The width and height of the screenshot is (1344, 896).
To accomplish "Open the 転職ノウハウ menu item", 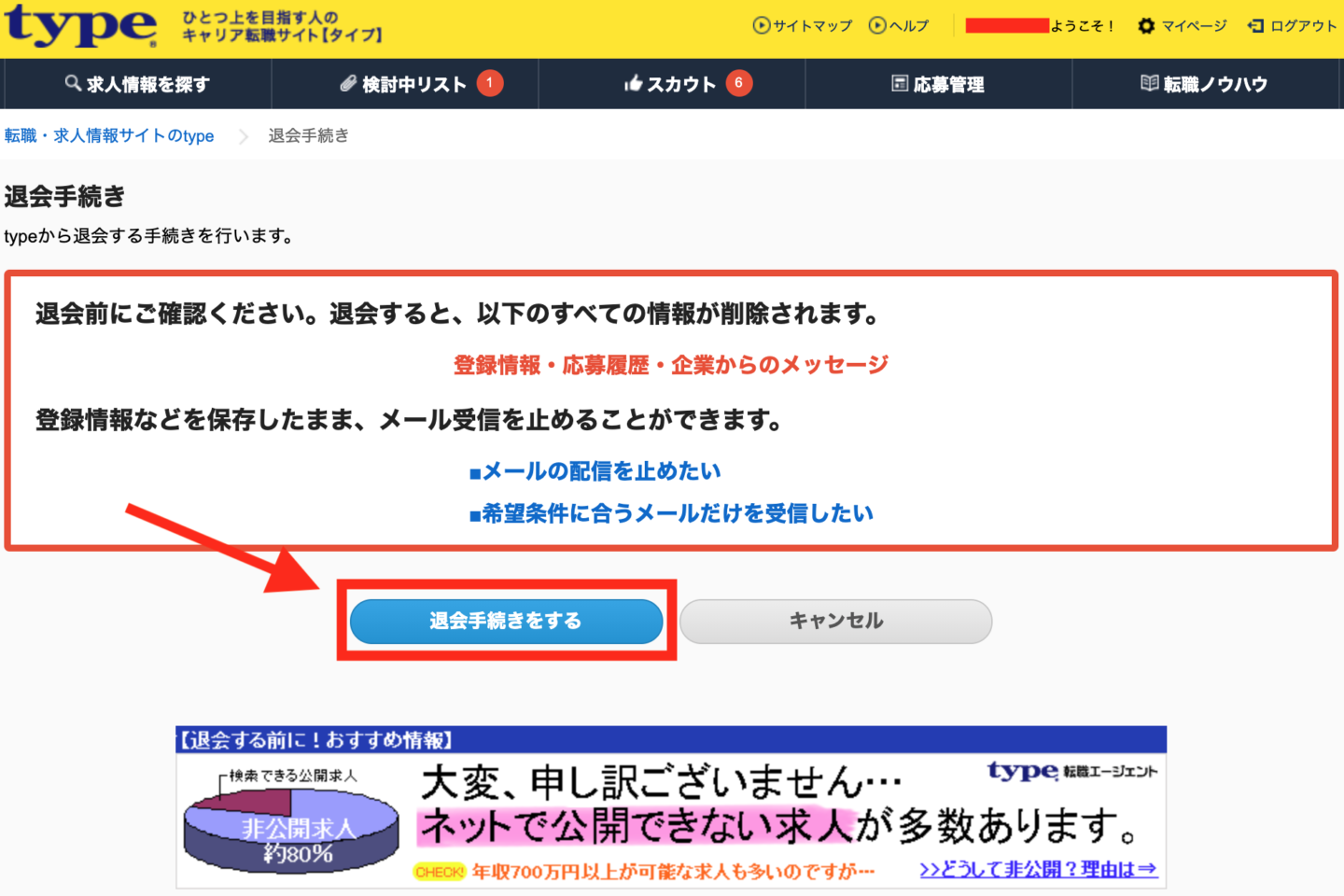I will pos(1208,84).
